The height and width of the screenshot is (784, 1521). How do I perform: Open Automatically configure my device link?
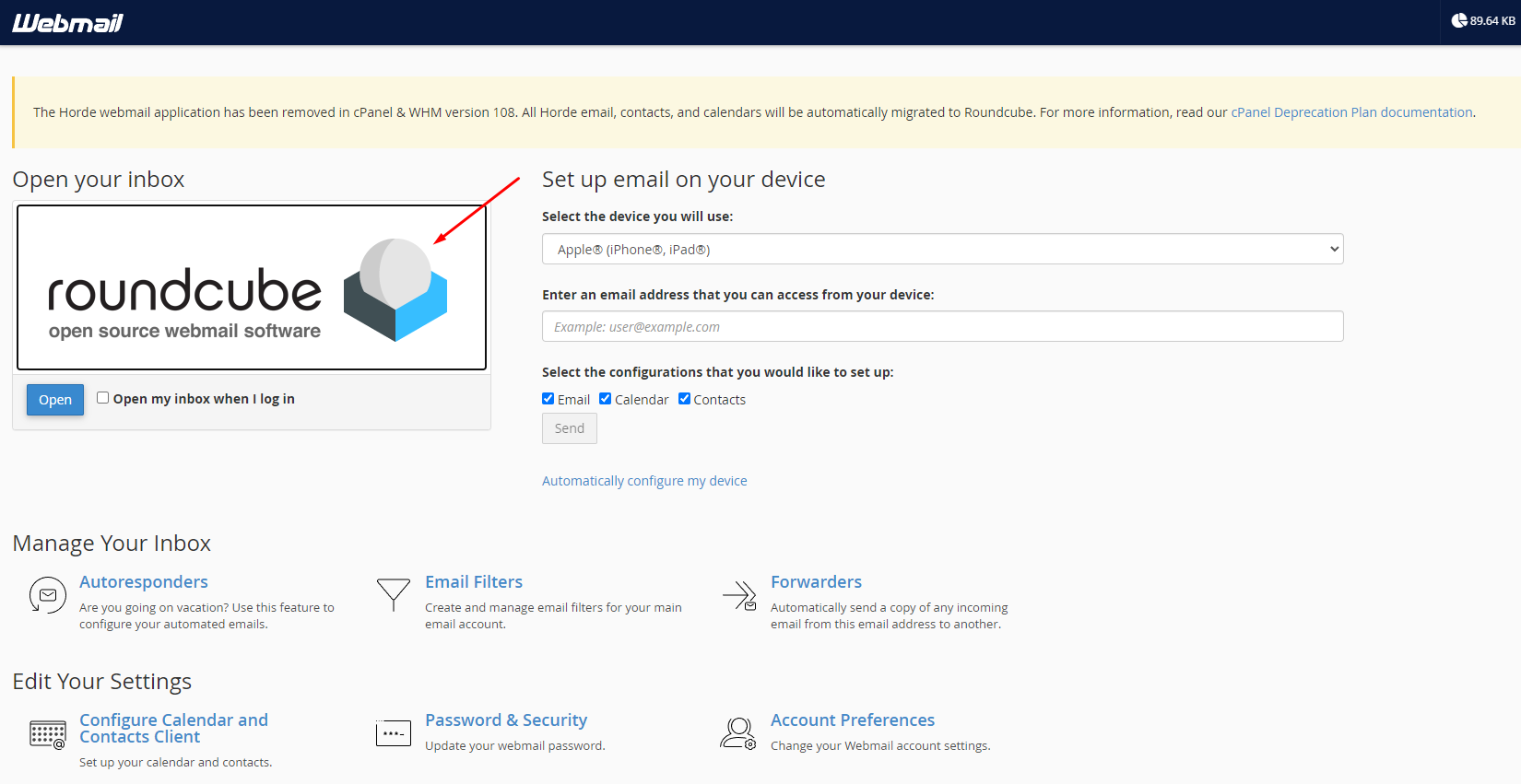(644, 481)
